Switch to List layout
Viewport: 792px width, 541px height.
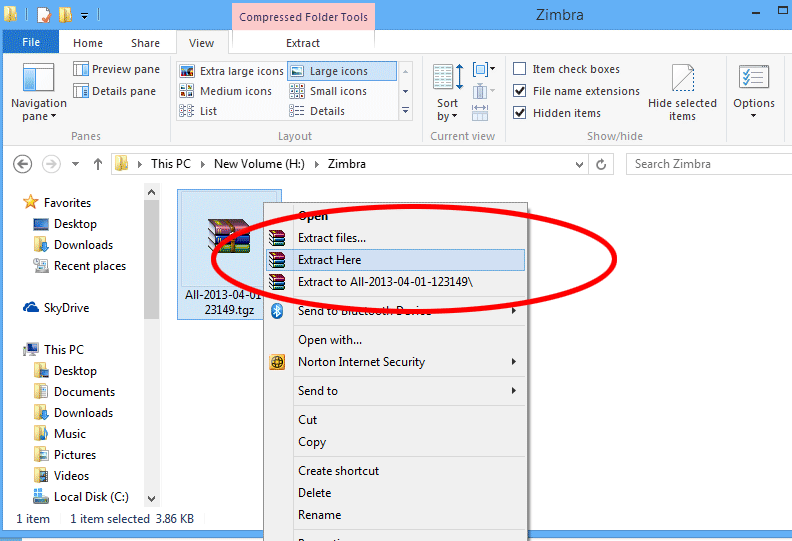(198, 111)
